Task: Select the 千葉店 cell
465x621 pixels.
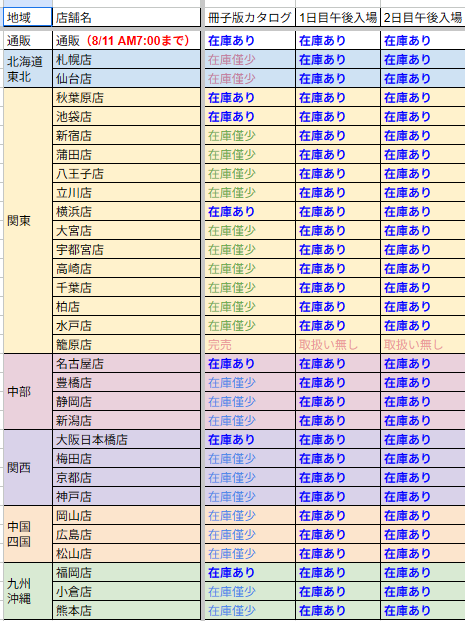Action: [126, 288]
